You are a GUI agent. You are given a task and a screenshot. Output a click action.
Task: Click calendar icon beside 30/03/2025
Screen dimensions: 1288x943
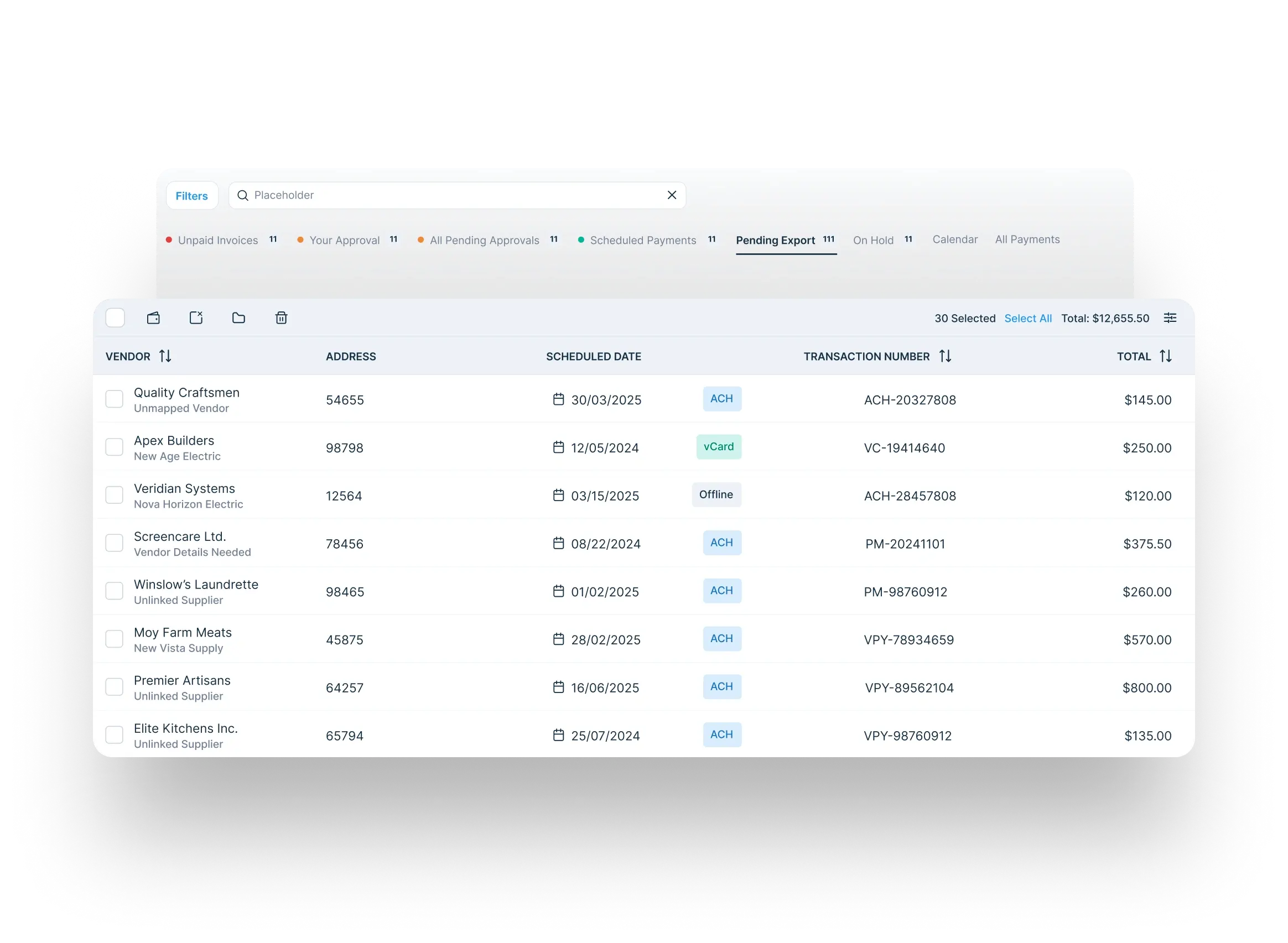click(558, 399)
